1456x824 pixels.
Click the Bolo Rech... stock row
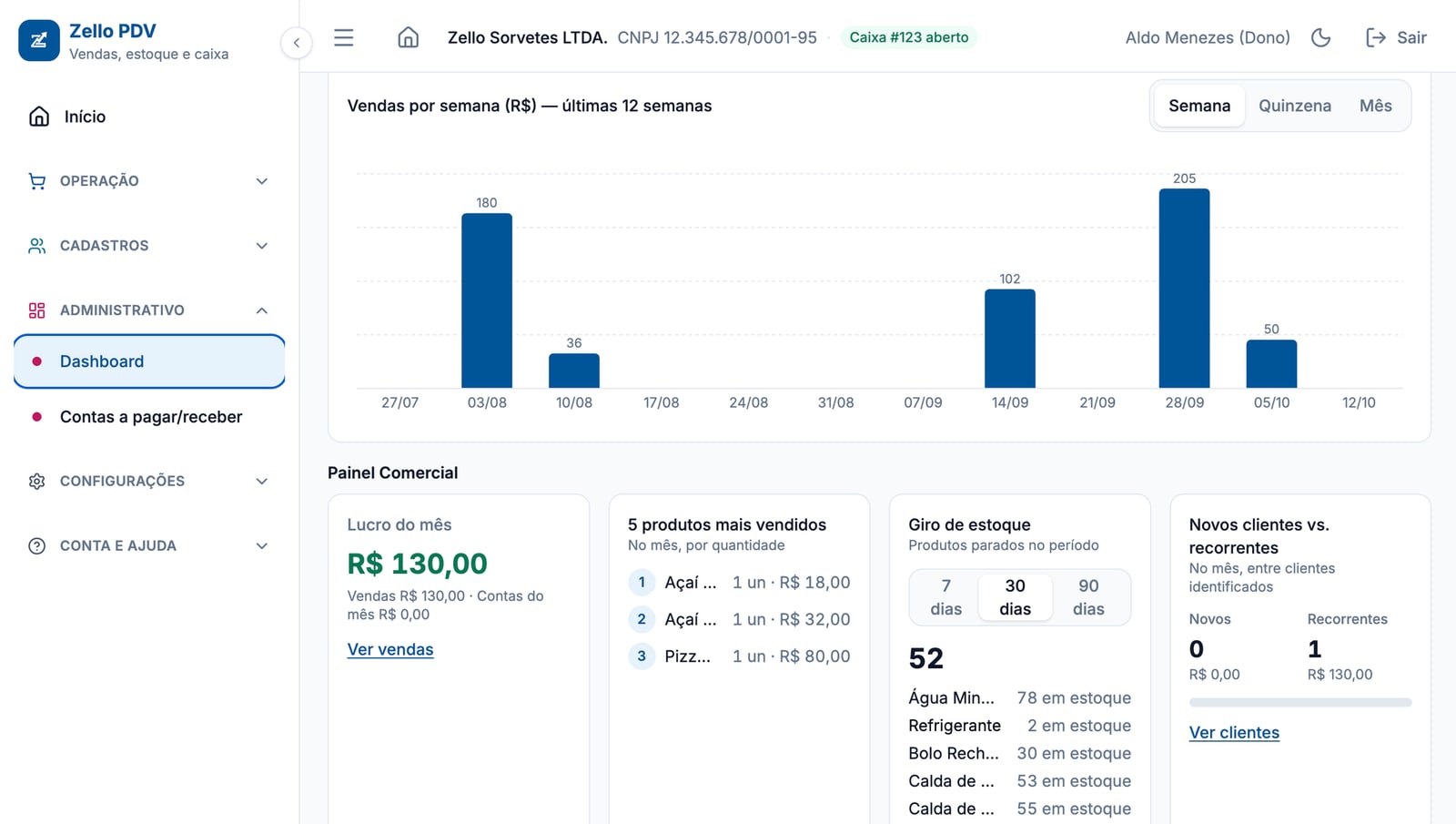1019,753
